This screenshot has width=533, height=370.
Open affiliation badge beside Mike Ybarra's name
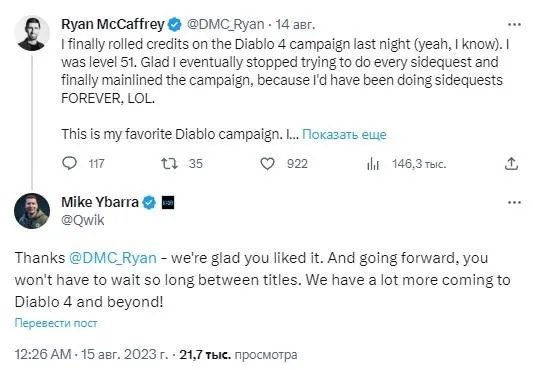pos(168,203)
